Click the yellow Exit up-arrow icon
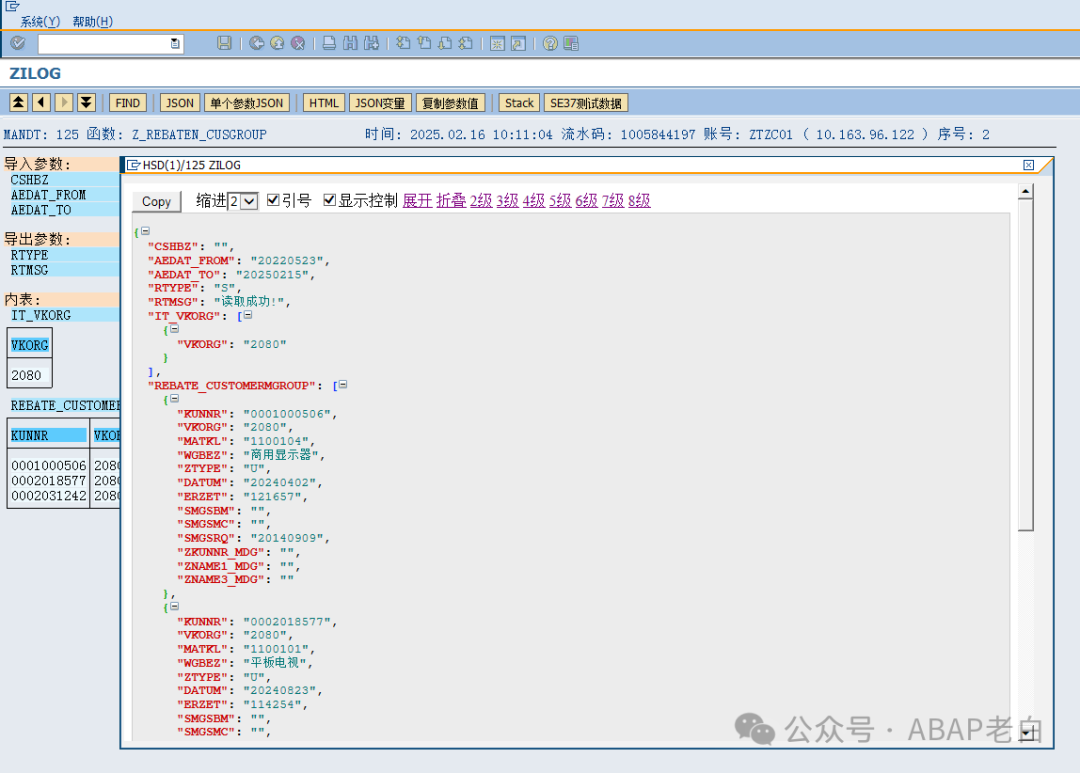This screenshot has height=773, width=1080. coord(277,43)
